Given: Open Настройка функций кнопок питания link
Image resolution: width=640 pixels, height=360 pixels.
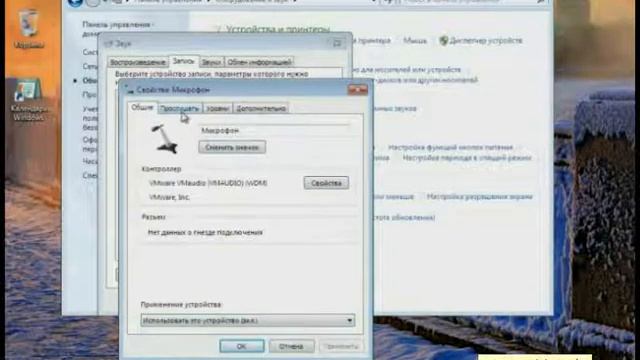Looking at the screenshot, I should click(451, 147).
